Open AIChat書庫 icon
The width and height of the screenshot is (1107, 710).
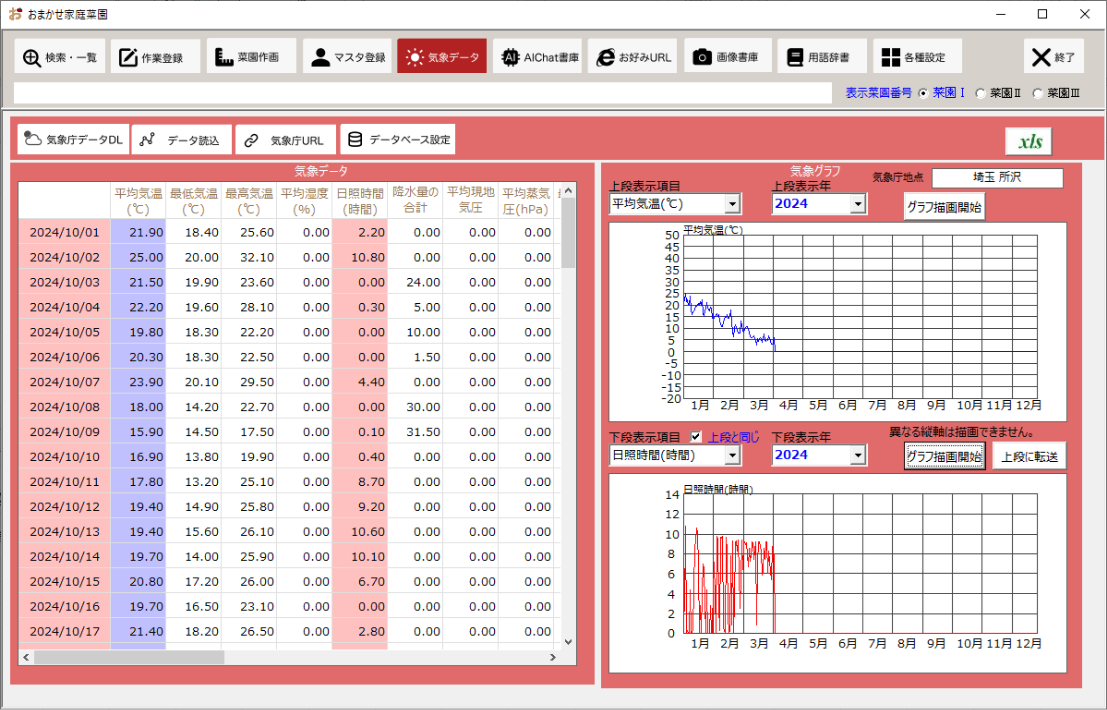click(x=510, y=57)
